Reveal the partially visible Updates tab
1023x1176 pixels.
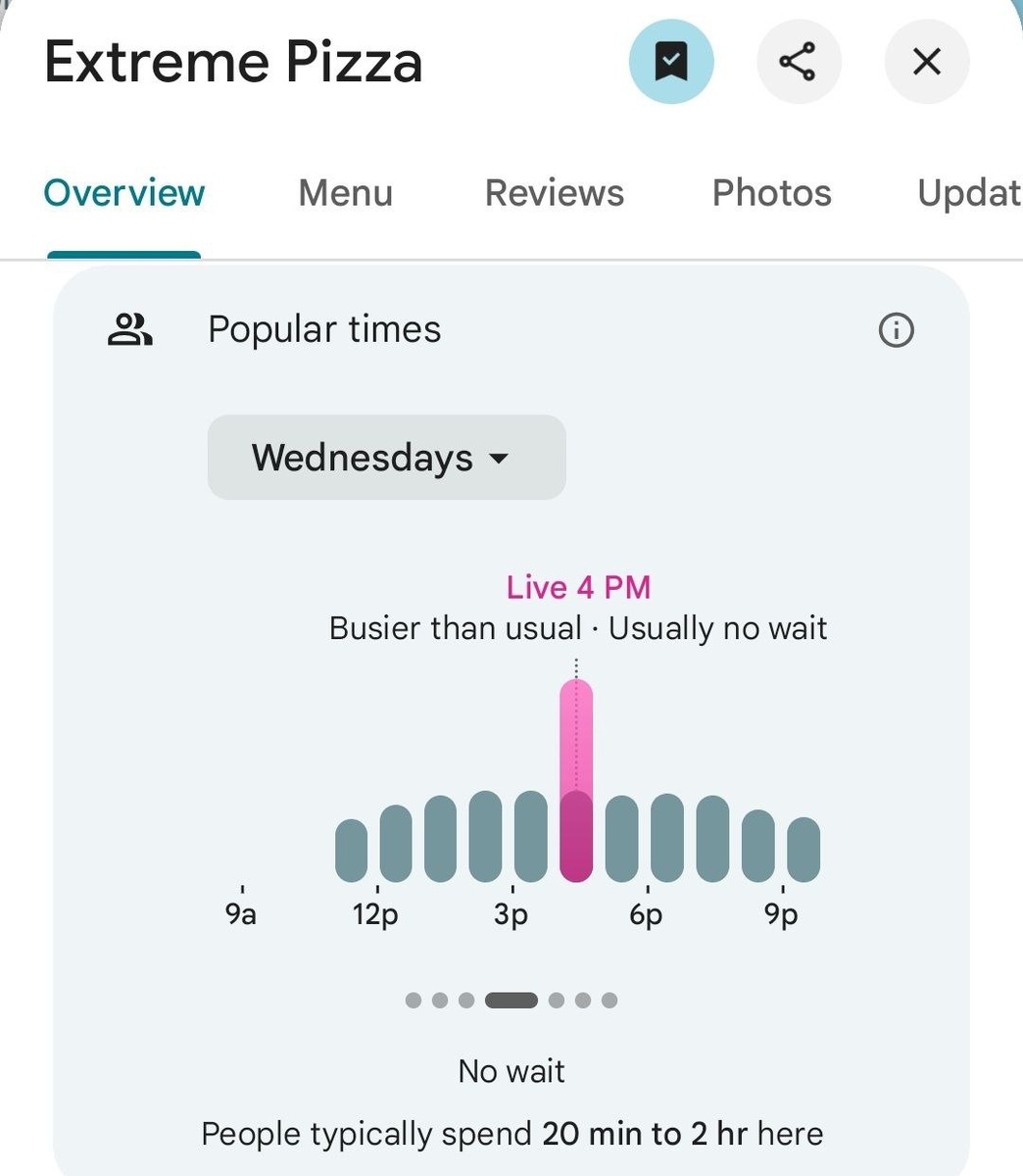point(968,193)
